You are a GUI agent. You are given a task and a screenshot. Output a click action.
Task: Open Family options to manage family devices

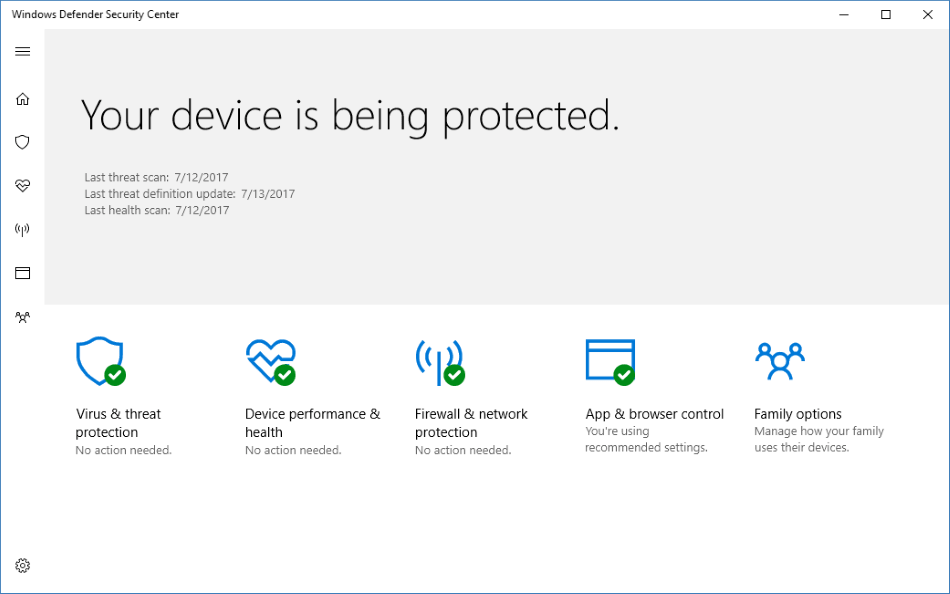coord(798,413)
